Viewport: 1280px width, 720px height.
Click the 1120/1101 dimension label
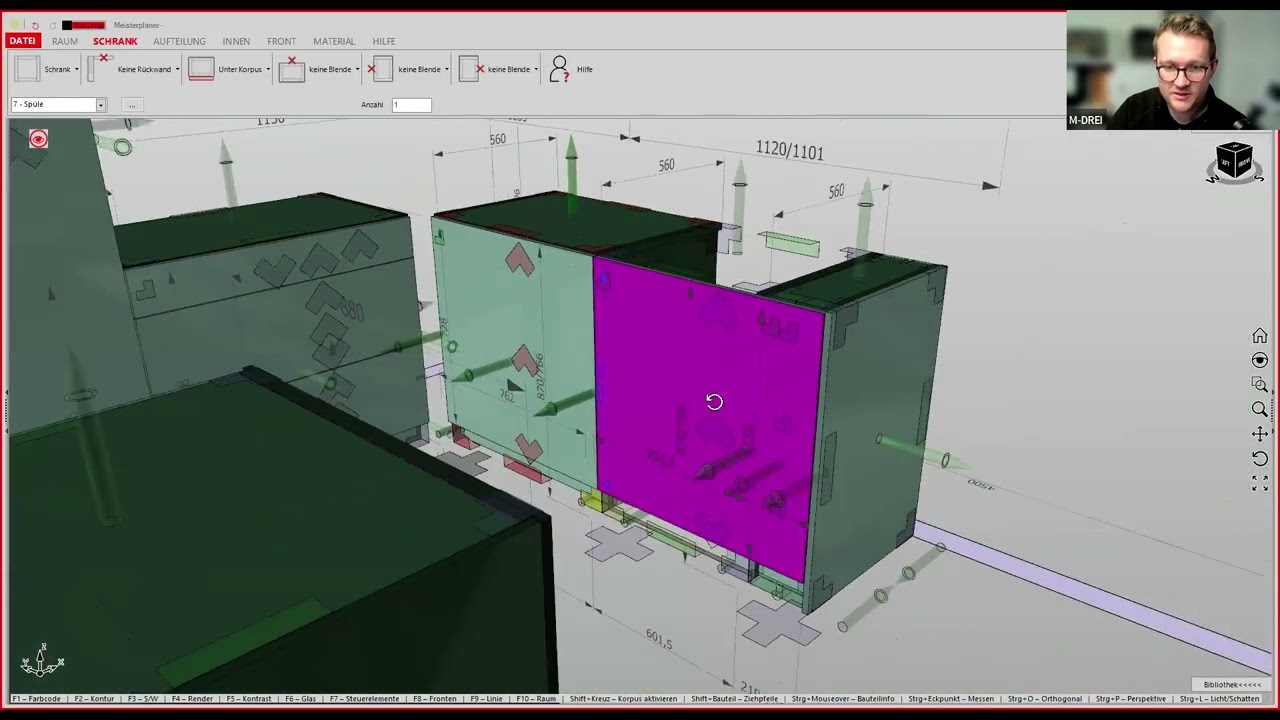point(790,151)
